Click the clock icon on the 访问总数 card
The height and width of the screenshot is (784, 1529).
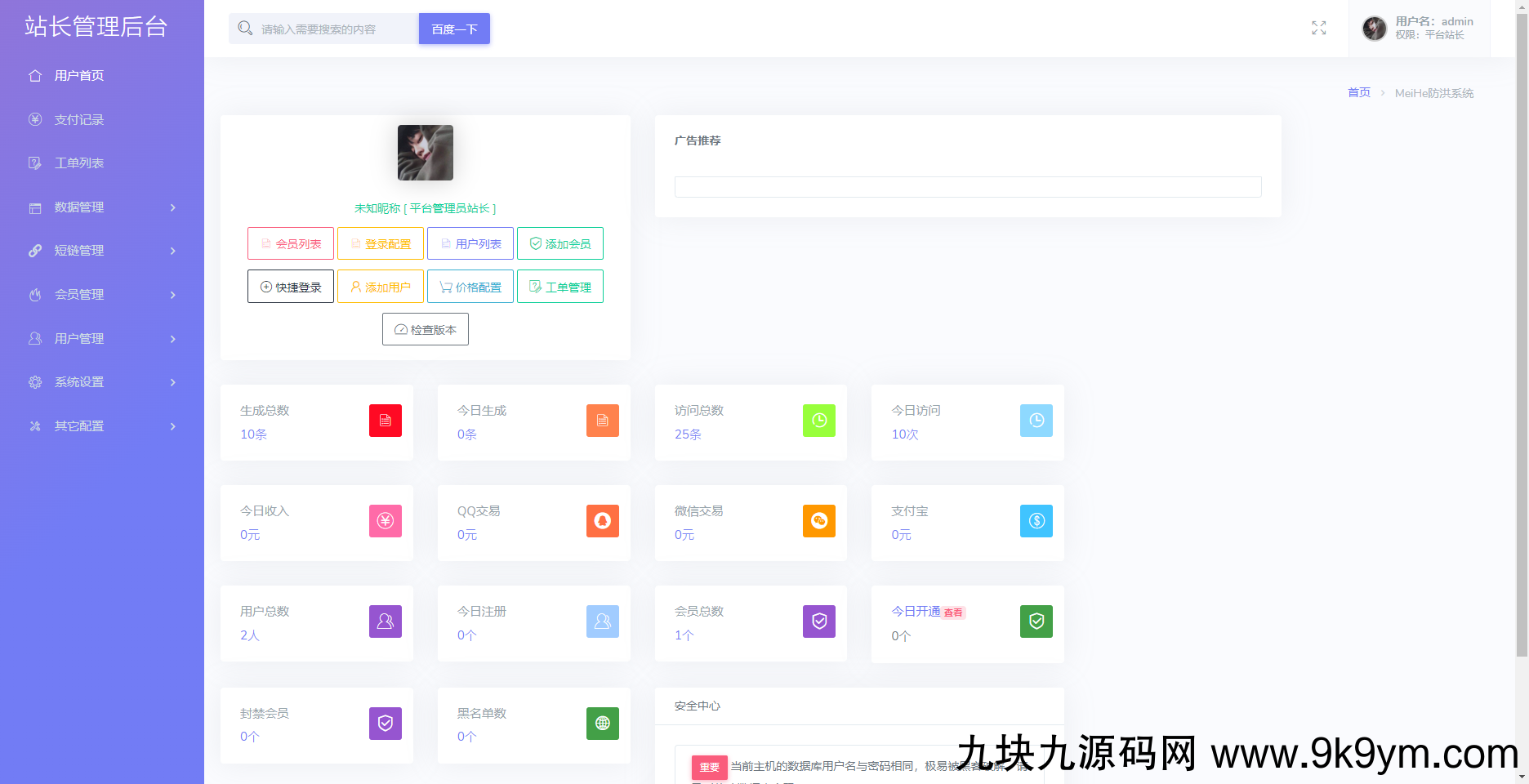pyautogui.click(x=819, y=421)
